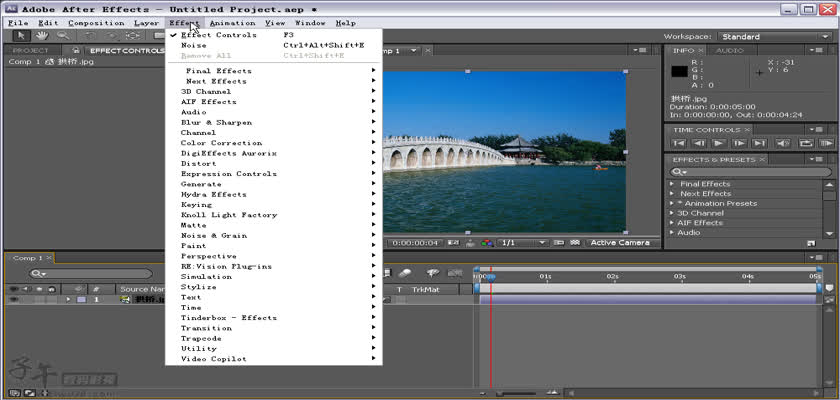The width and height of the screenshot is (840, 400).
Task: Click new animation preset icon below effects list
Action: (x=811, y=243)
